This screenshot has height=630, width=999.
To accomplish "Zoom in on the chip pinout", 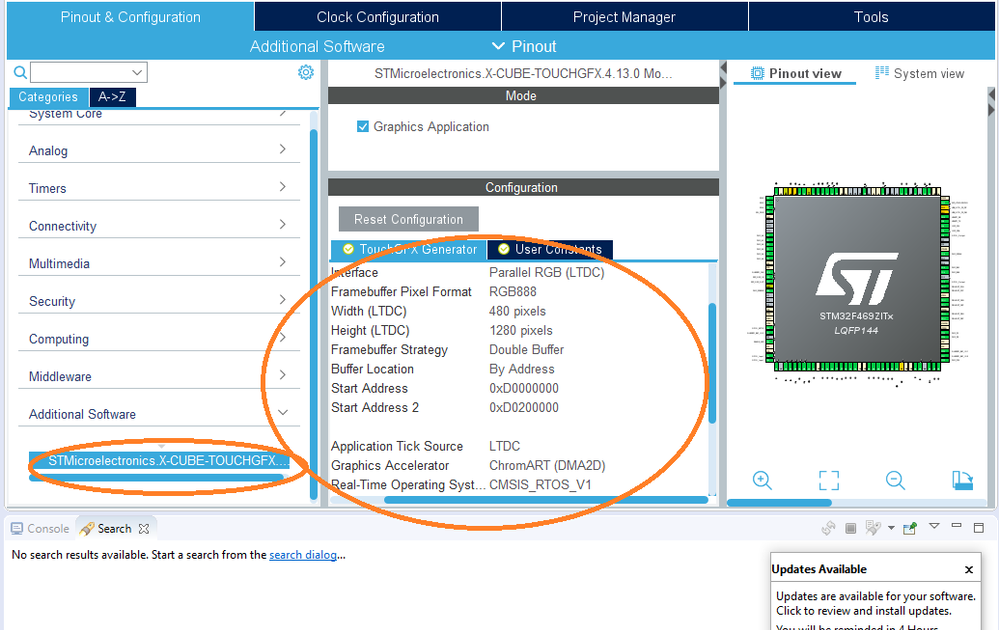I will click(762, 480).
